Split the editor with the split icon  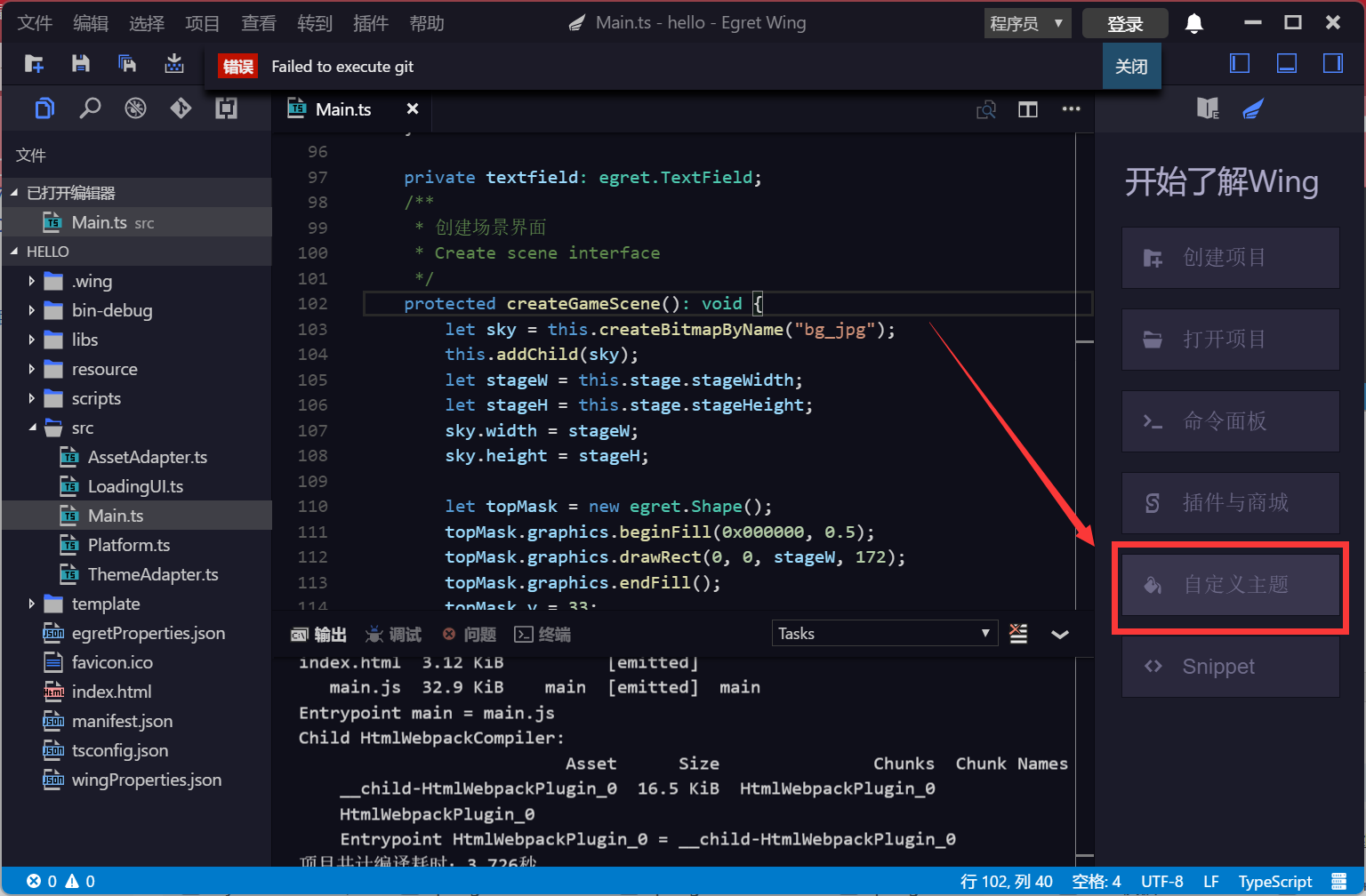pos(1028,109)
